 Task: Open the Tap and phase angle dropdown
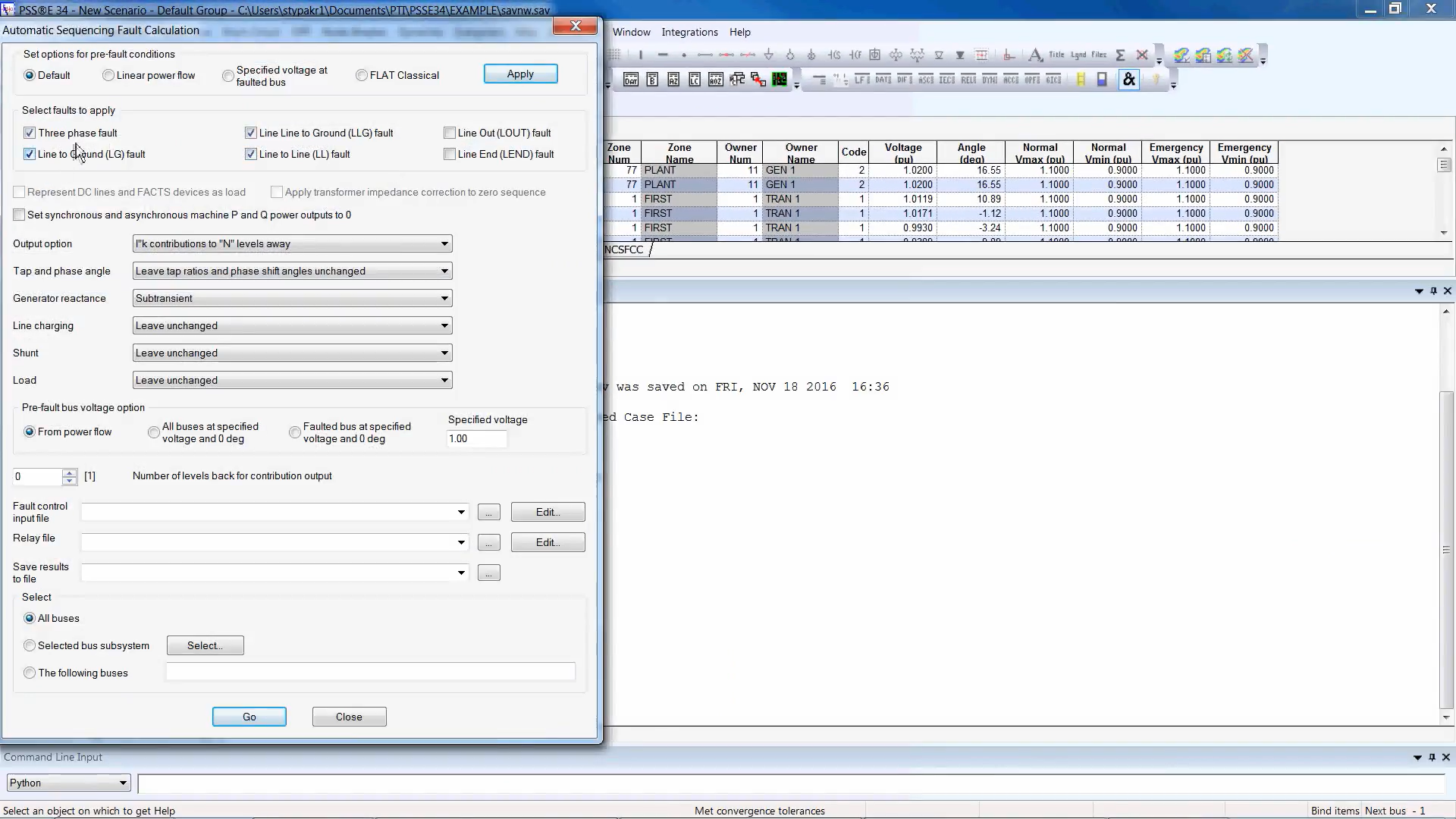click(x=292, y=271)
